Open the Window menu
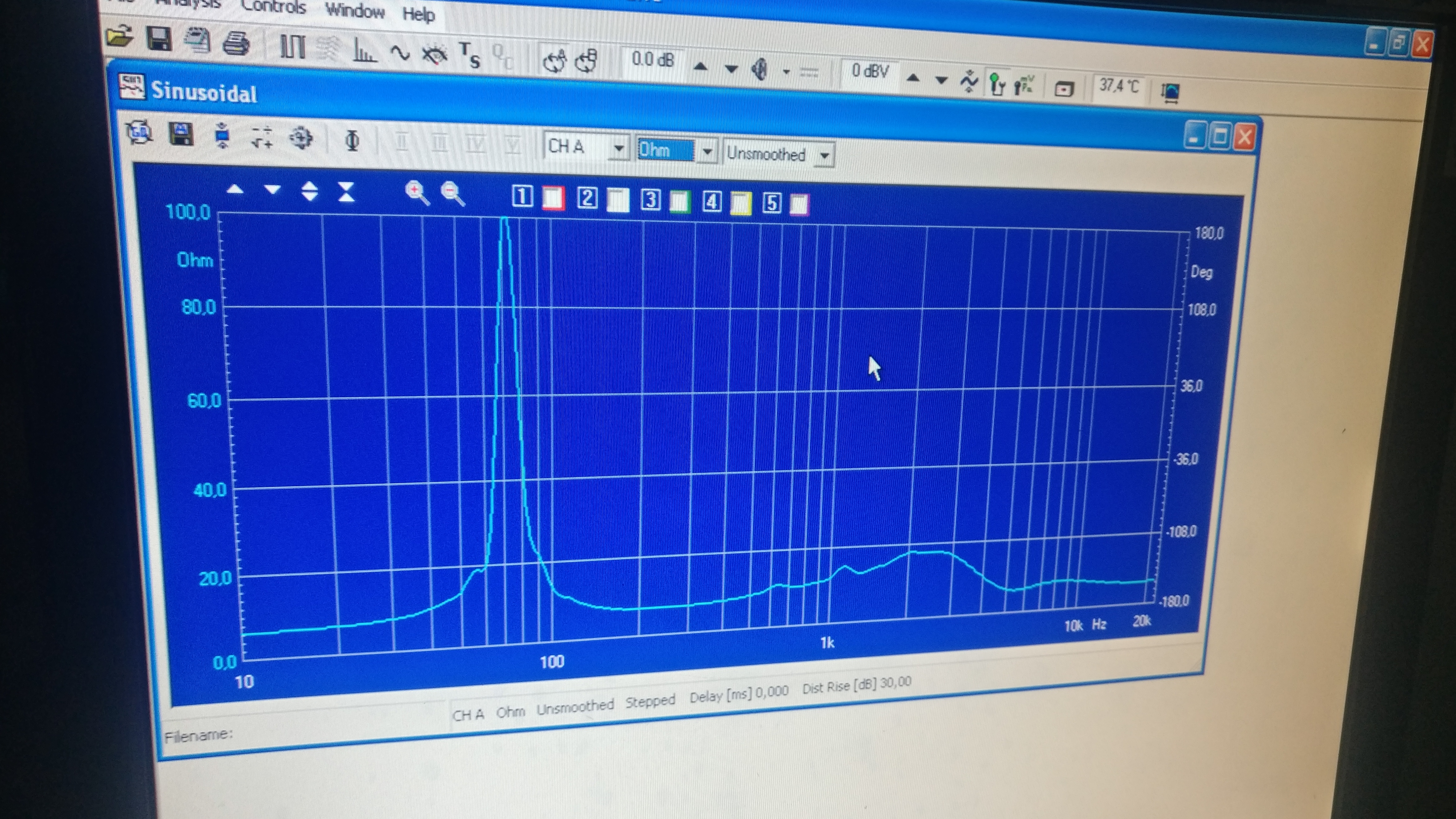Viewport: 1456px width, 819px height. tap(354, 10)
